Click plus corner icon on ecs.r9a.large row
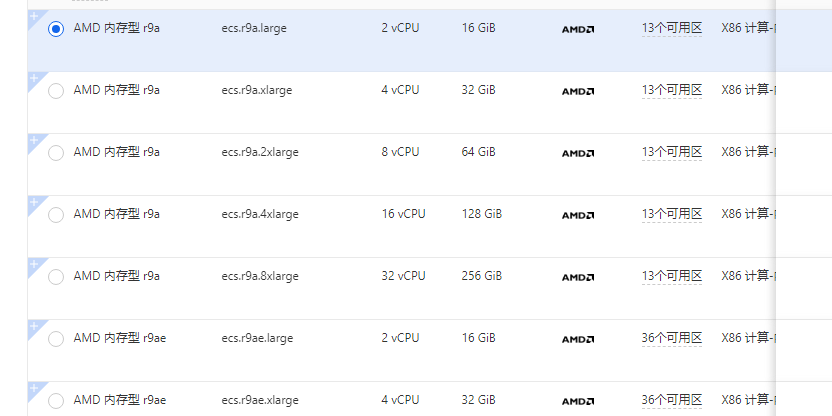This screenshot has width=832, height=416. point(34,17)
